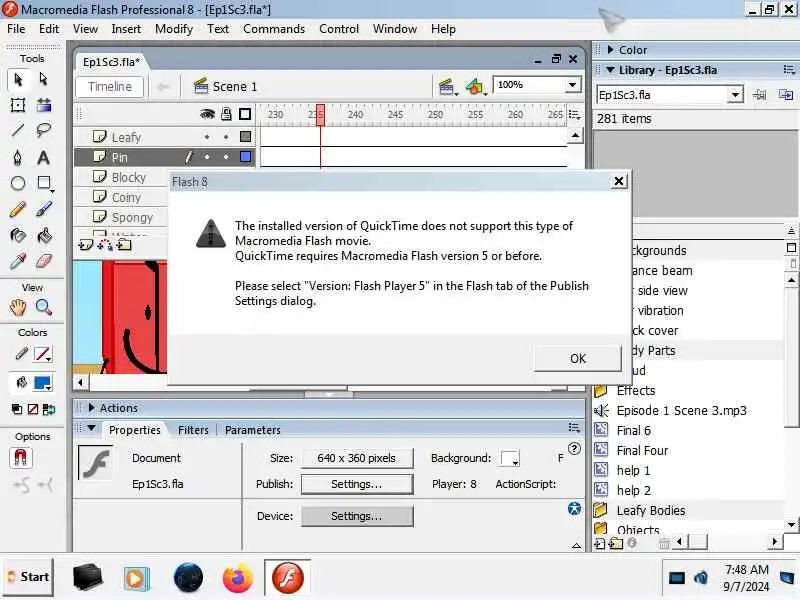
Task: Click the black and white colors icon
Action: pos(17,409)
